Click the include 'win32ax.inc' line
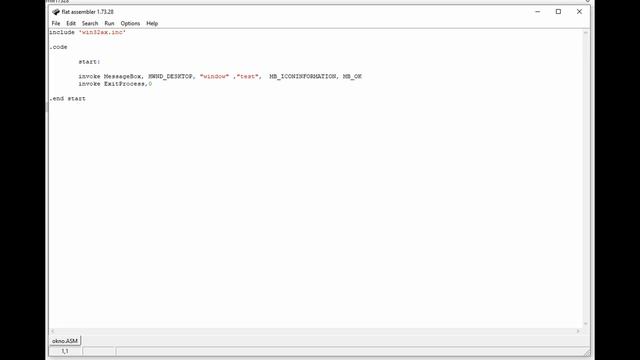Viewport: 640px width, 360px height. (x=87, y=32)
